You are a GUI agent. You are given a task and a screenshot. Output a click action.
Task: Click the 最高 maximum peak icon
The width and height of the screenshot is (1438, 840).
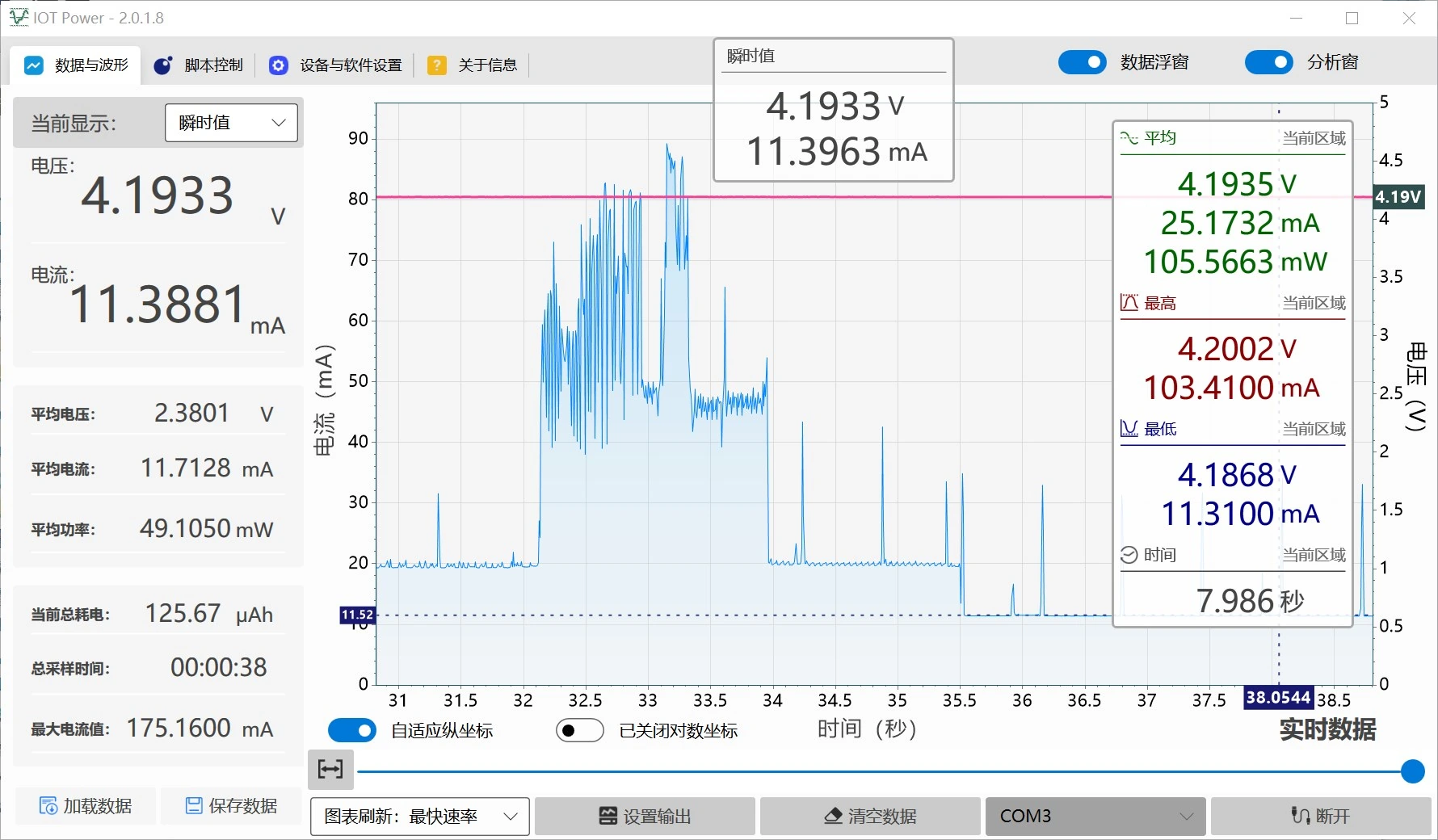(x=1128, y=302)
